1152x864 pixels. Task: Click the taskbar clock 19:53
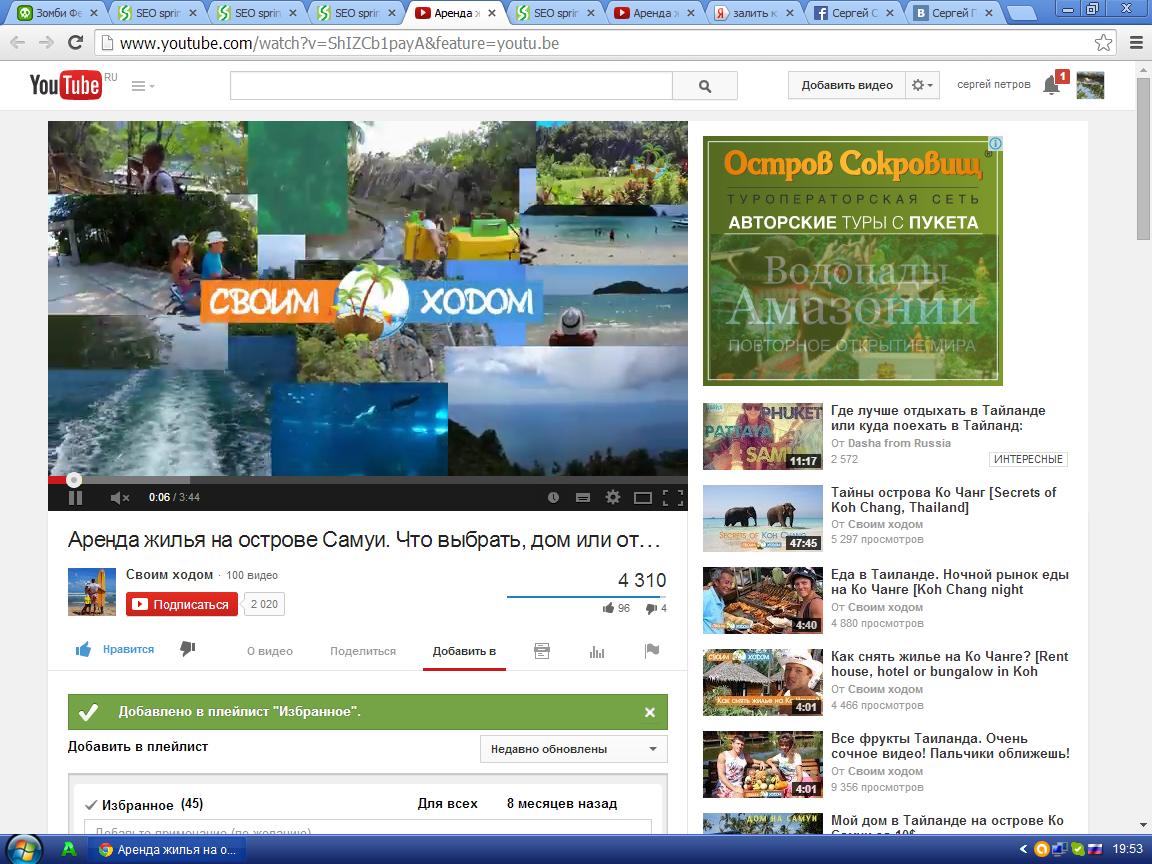(1127, 849)
